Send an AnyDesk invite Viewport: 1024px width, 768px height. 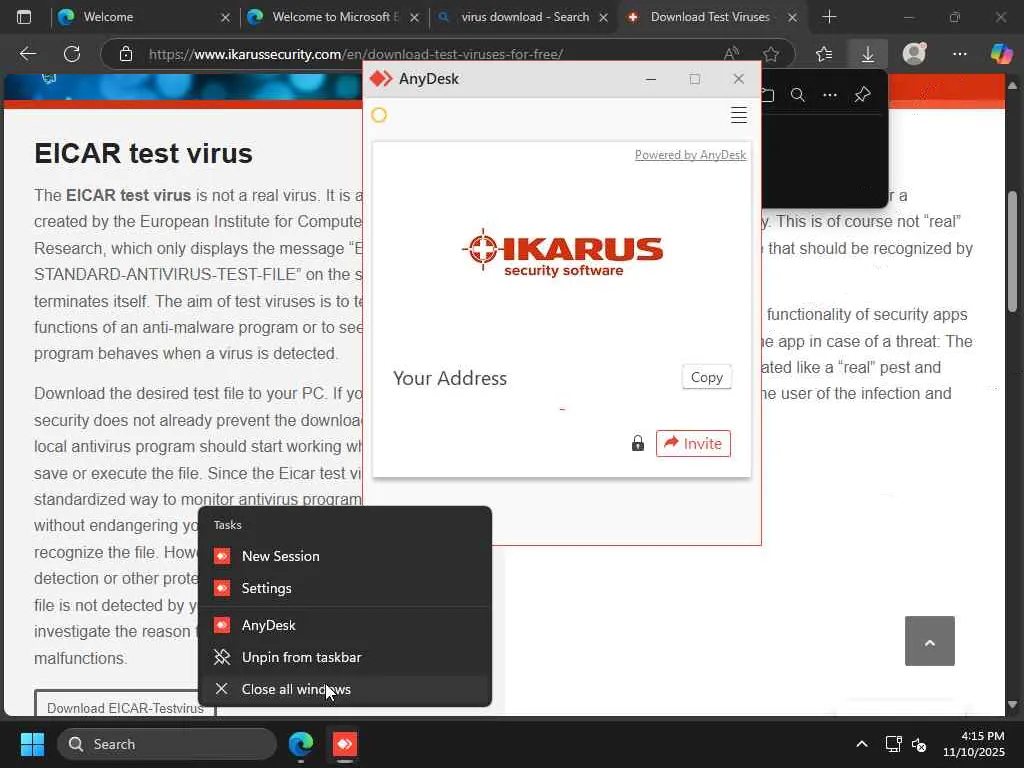click(693, 443)
